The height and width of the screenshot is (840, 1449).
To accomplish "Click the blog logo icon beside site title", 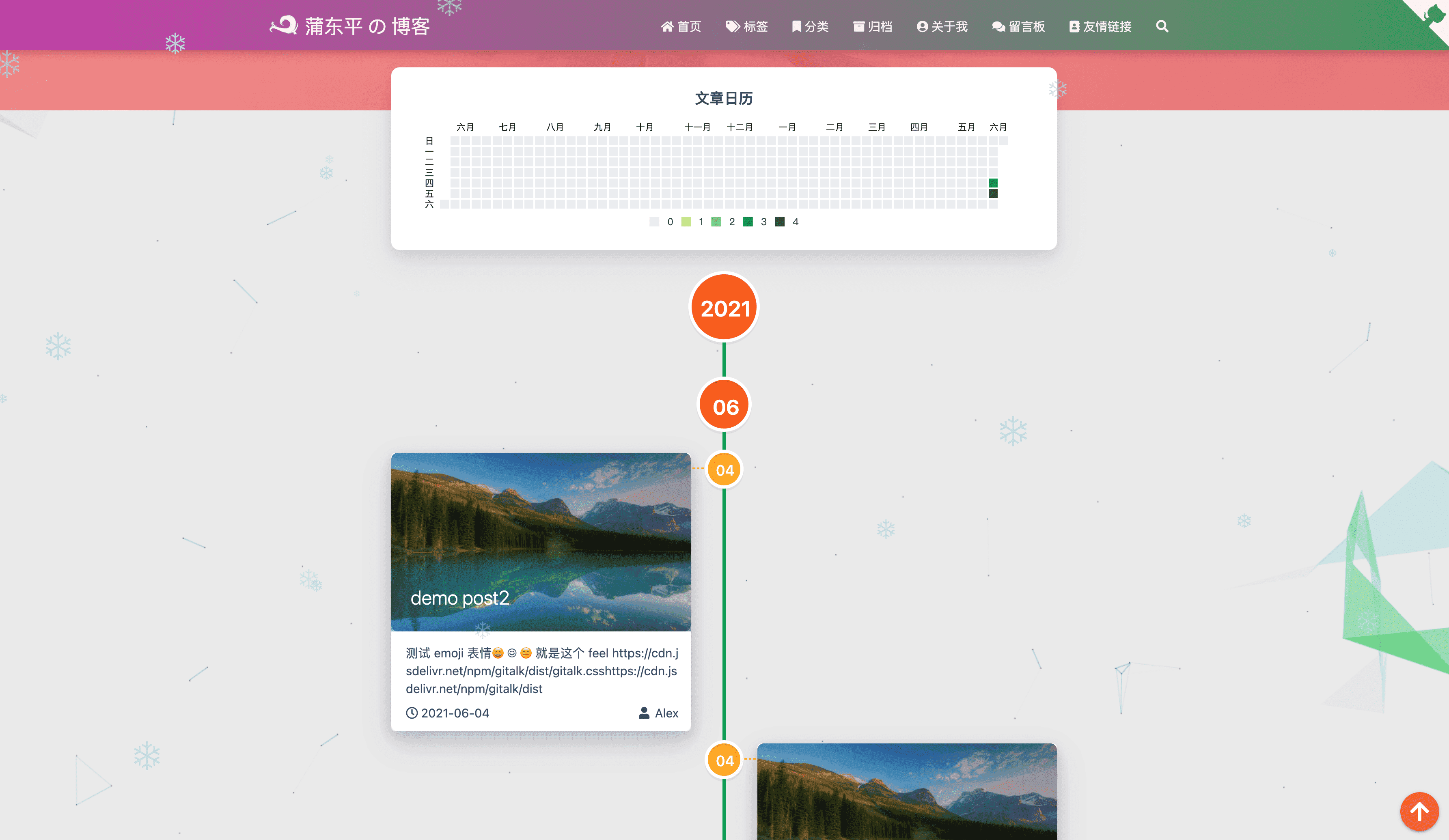I will pyautogui.click(x=283, y=25).
